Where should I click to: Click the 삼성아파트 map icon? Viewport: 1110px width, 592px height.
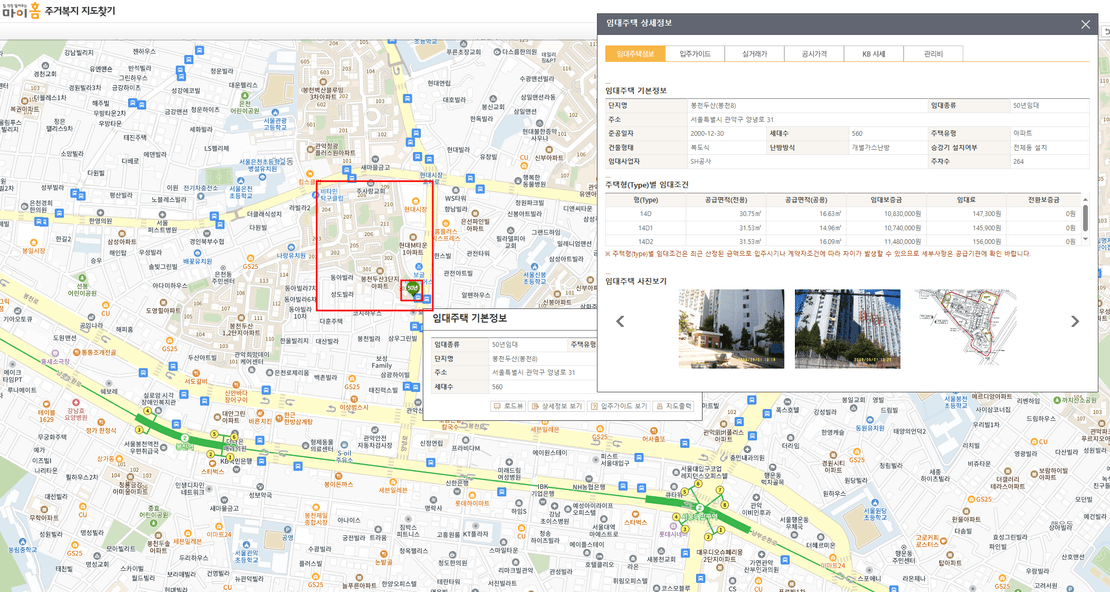tap(120, 233)
